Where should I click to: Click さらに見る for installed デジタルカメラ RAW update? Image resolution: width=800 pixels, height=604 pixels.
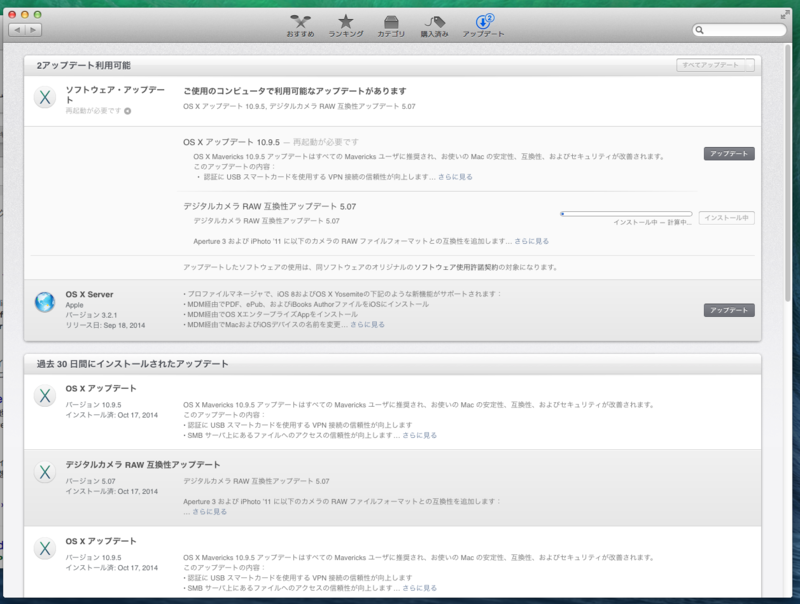[x=210, y=512]
